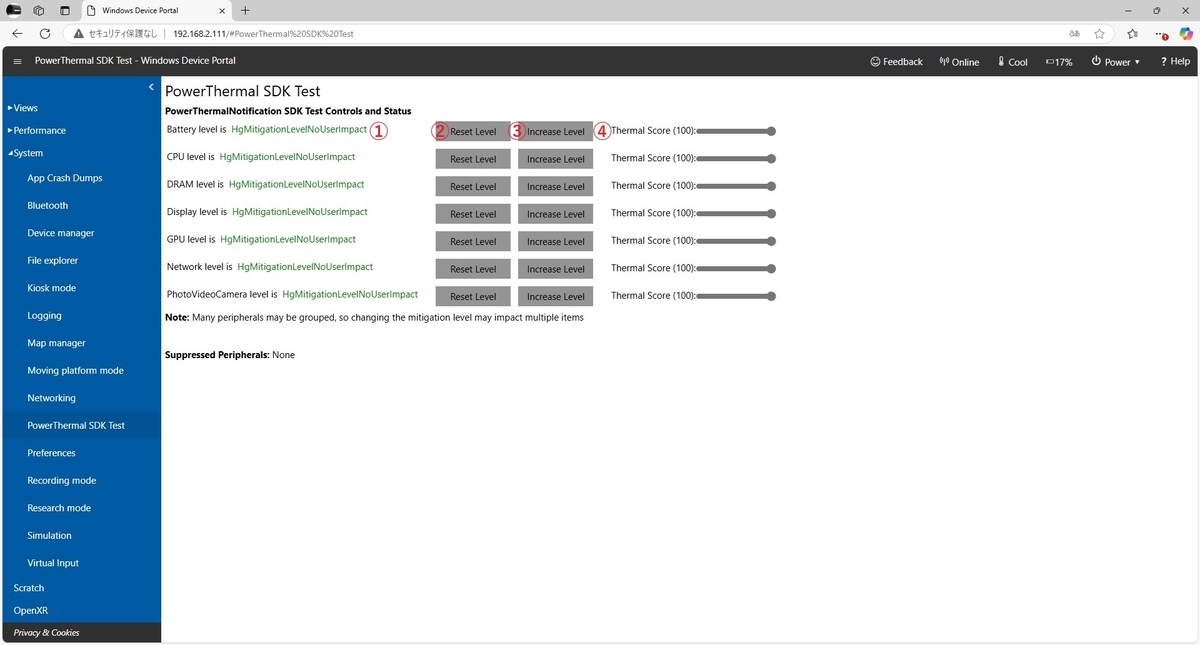This screenshot has width=1200, height=645.
Task: Collapse the System section
Action: (x=25, y=153)
